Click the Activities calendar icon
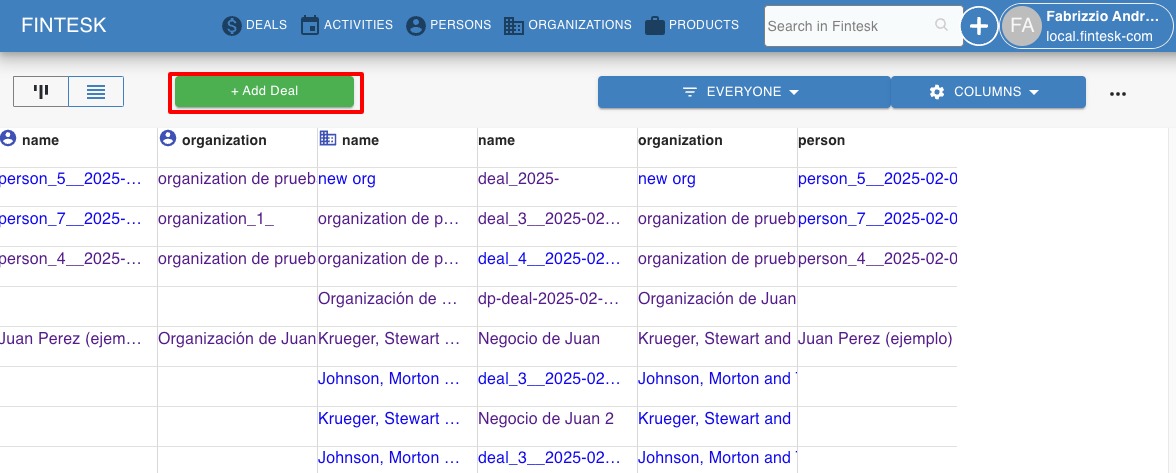The height and width of the screenshot is (473, 1176). coord(310,26)
